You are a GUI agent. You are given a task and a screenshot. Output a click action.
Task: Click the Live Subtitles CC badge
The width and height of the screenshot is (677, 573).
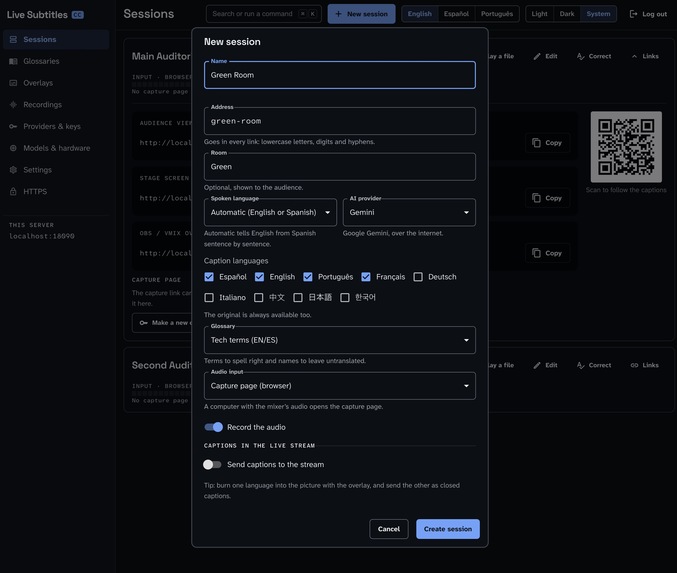(x=78, y=15)
